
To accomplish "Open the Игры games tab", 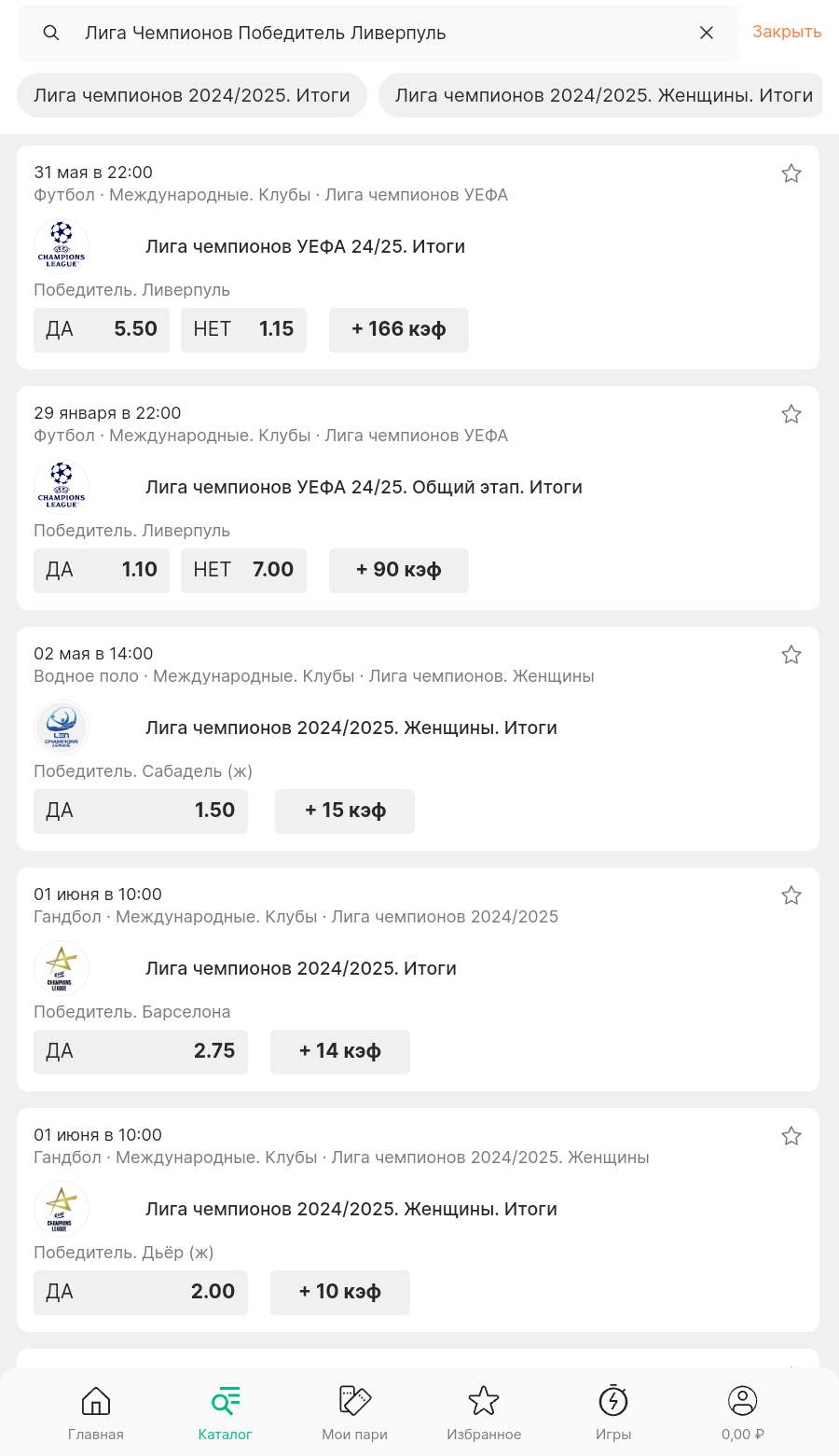I will [x=613, y=1411].
